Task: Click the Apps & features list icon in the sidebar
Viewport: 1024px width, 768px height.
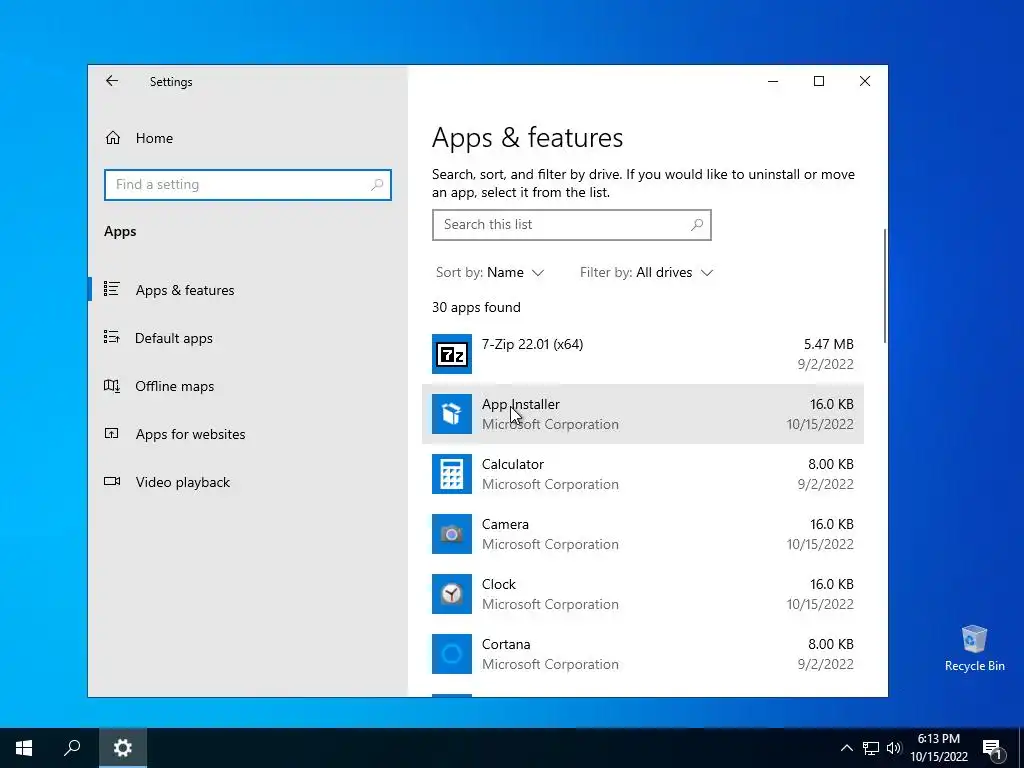Action: [112, 289]
